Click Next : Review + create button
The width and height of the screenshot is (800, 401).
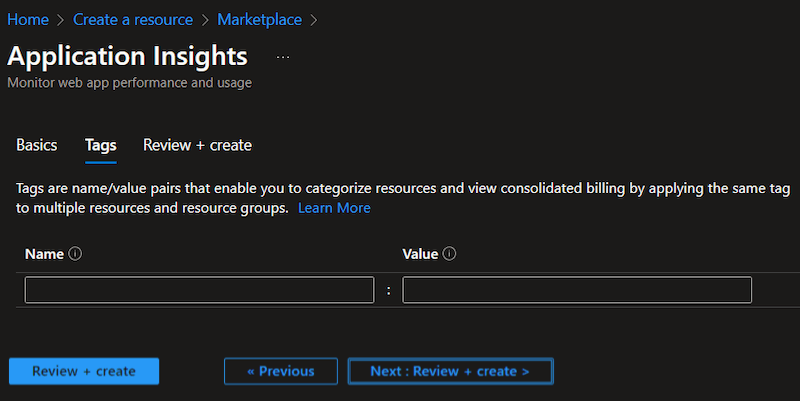pos(451,371)
